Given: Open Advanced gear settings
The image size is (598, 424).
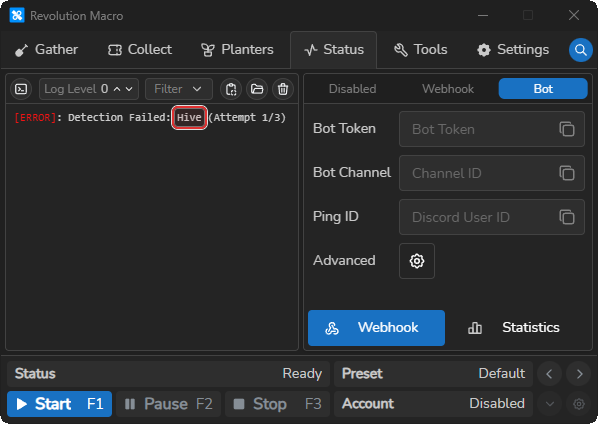Looking at the screenshot, I should point(416,261).
